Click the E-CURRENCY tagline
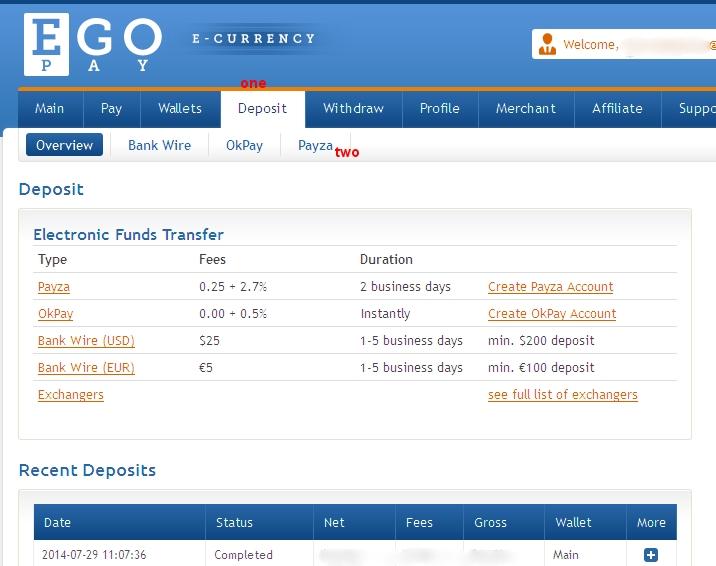This screenshot has height=566, width=716. [254, 39]
